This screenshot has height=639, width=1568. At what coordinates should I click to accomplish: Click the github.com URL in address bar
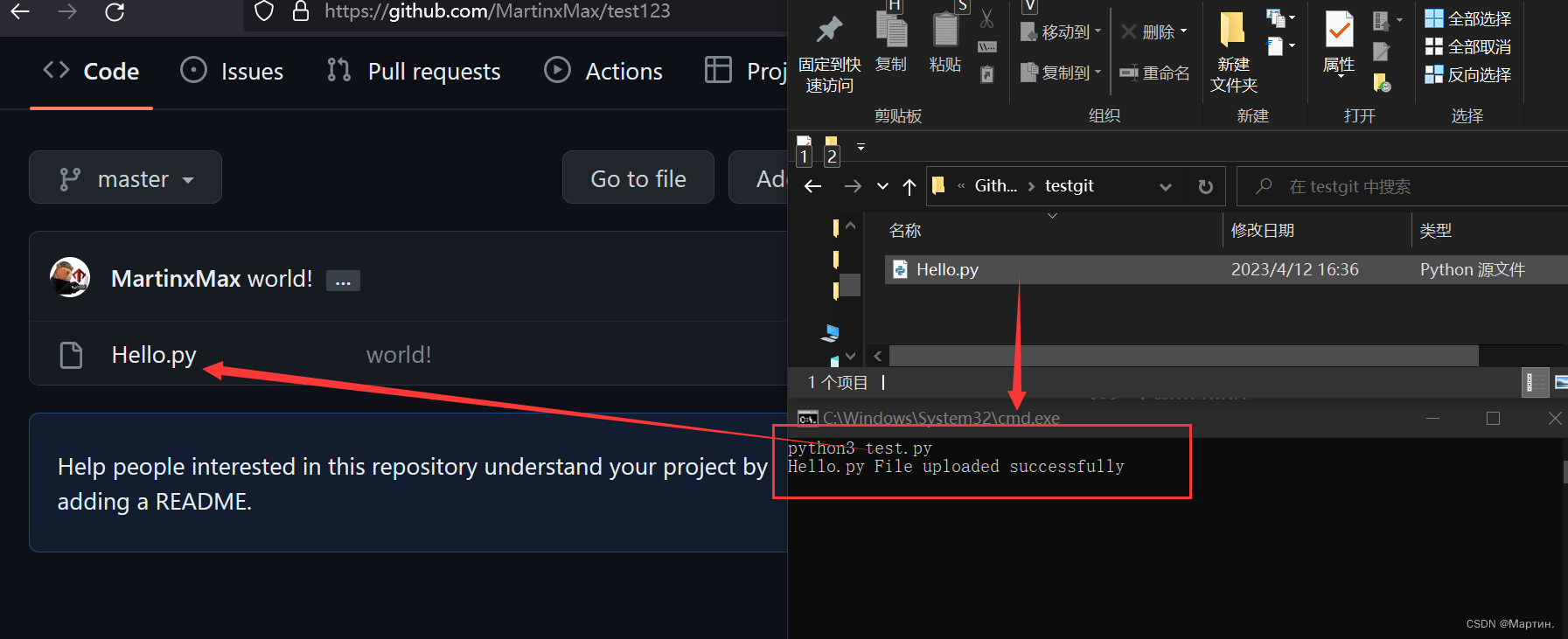pos(497,10)
